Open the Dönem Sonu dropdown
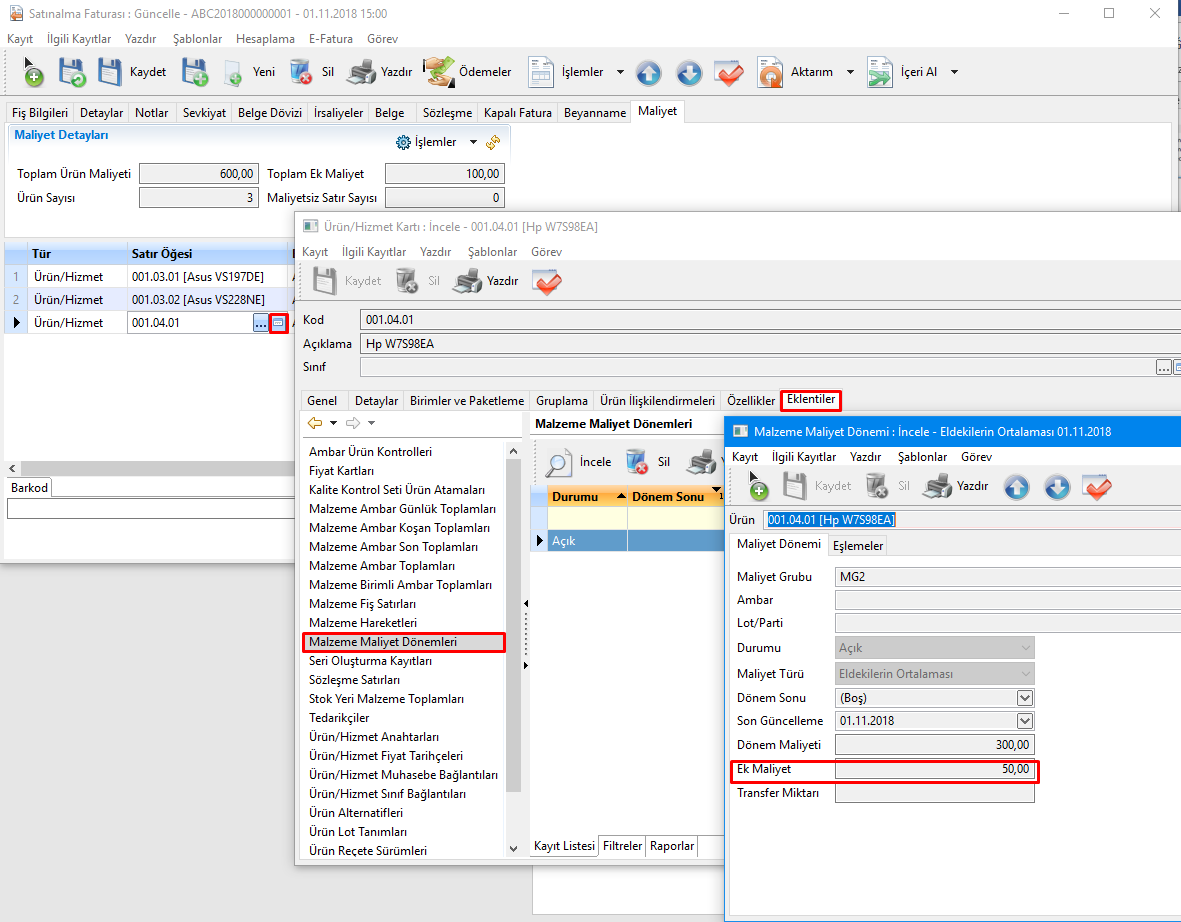The width and height of the screenshot is (1181, 922). click(1024, 698)
